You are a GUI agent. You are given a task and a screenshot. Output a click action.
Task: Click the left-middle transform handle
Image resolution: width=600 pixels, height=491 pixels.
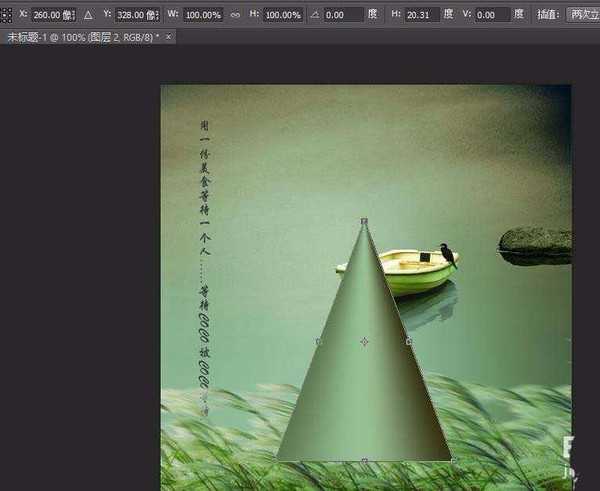click(319, 342)
